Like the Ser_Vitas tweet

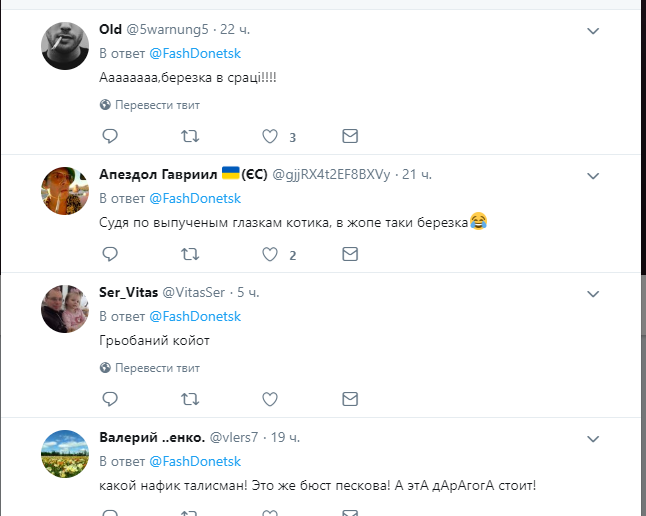point(269,399)
